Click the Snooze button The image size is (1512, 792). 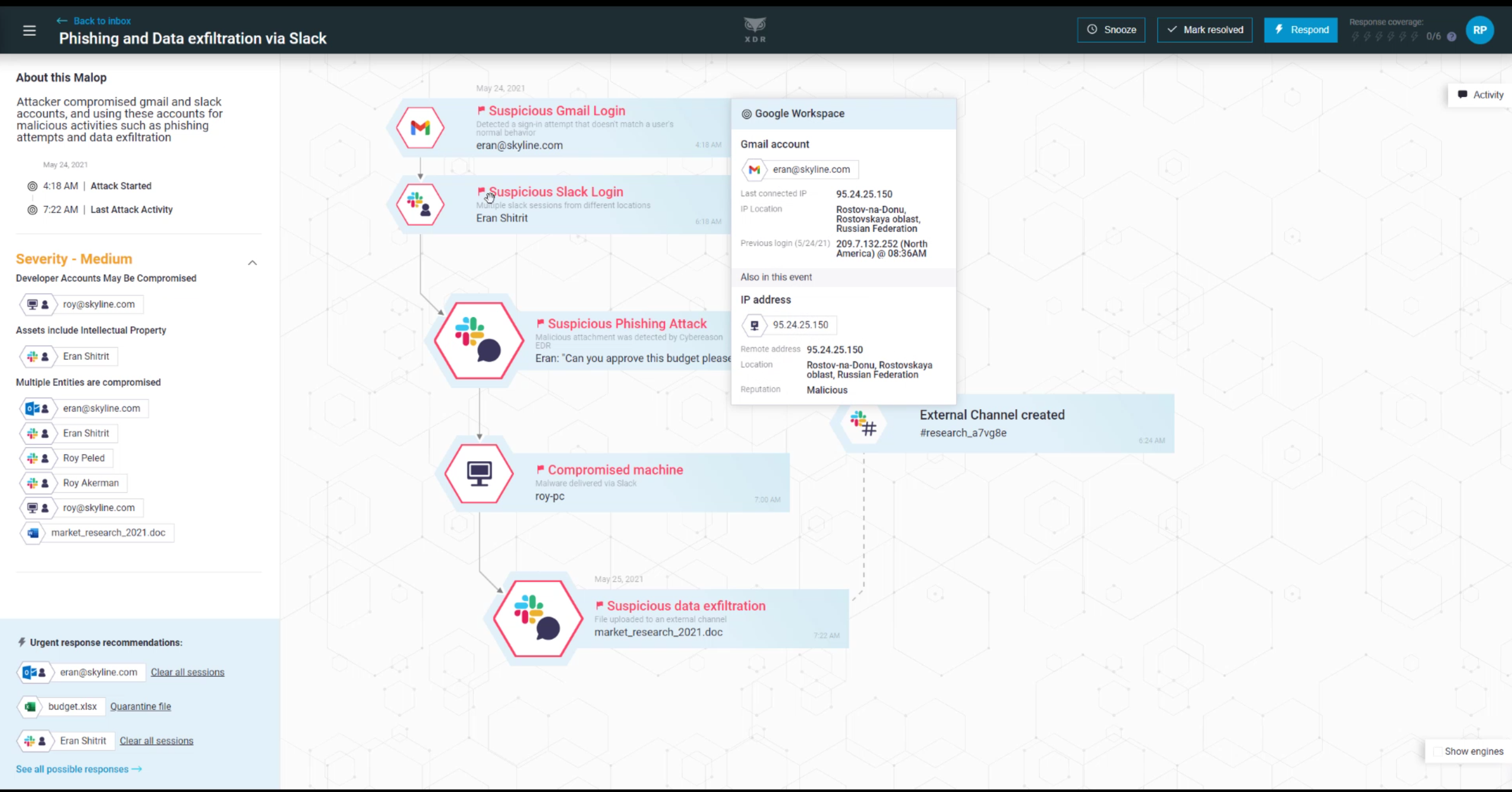pyautogui.click(x=1110, y=30)
